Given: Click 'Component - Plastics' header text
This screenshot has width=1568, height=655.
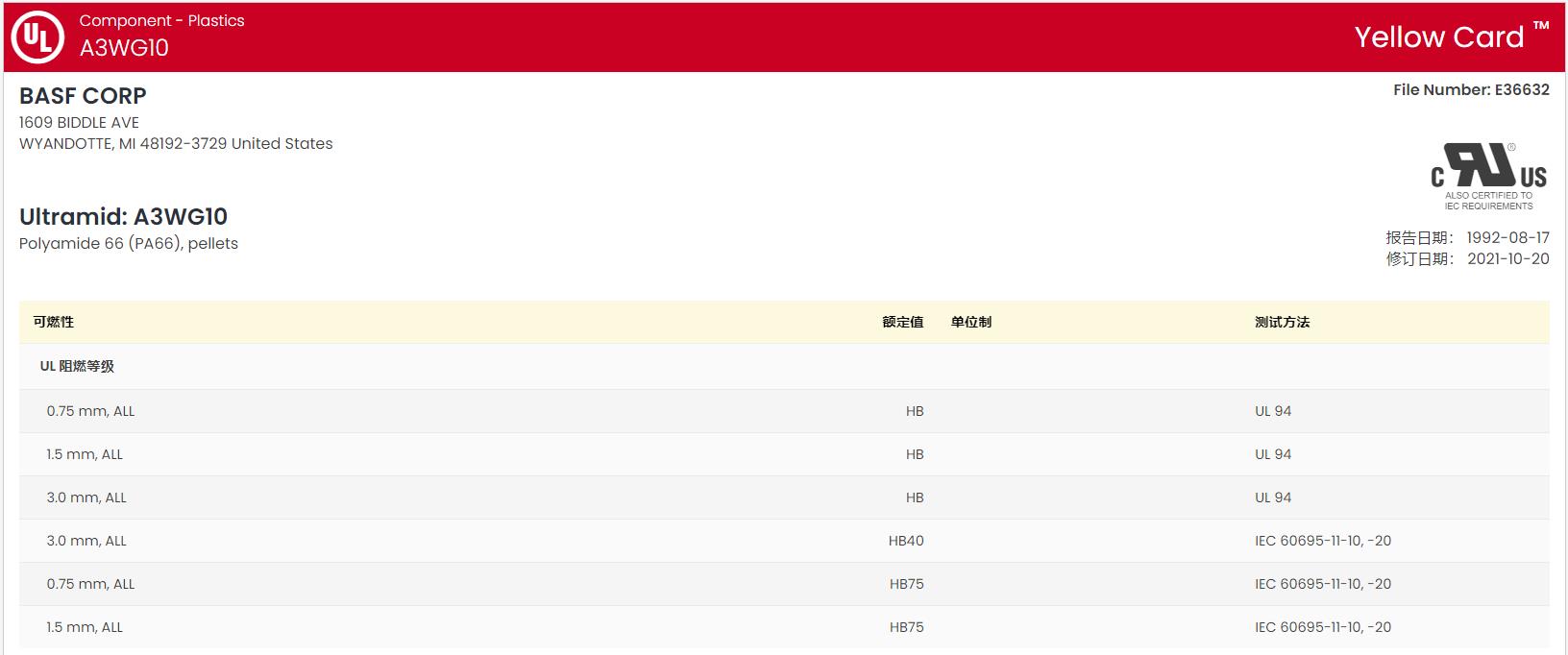Looking at the screenshot, I should 161,20.
